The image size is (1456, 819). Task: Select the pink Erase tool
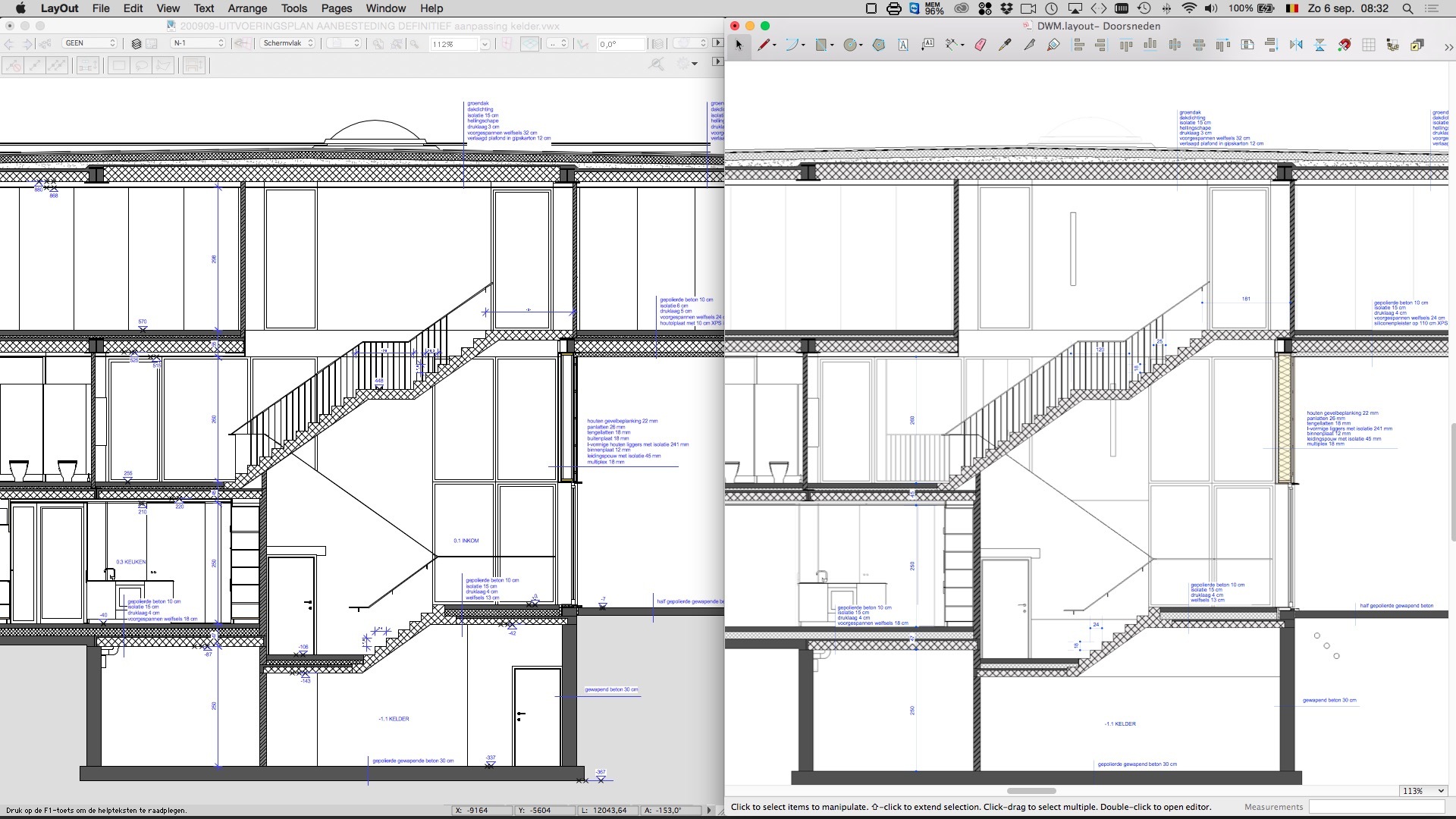981,45
